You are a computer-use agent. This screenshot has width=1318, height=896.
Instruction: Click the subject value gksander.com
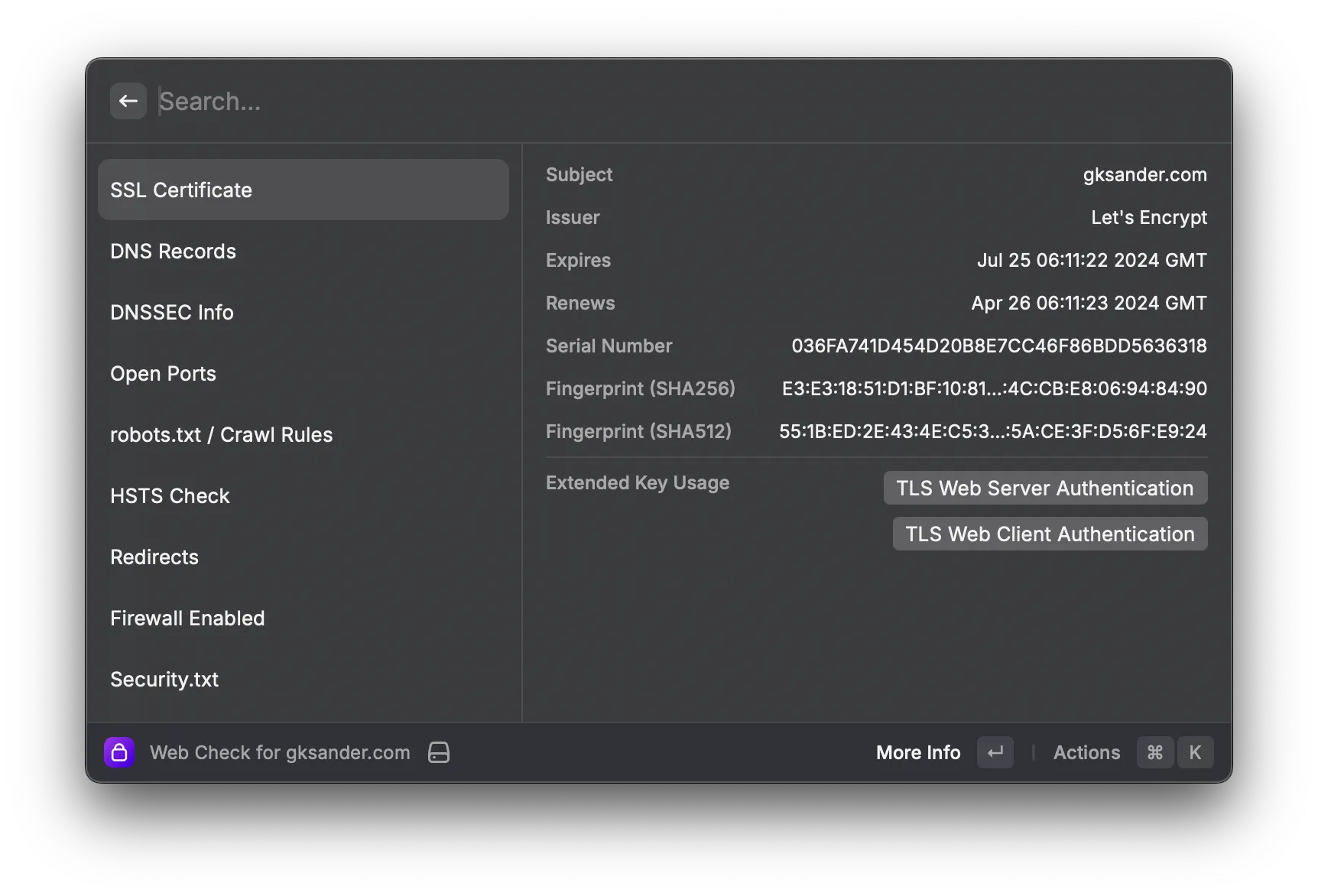click(x=1144, y=174)
